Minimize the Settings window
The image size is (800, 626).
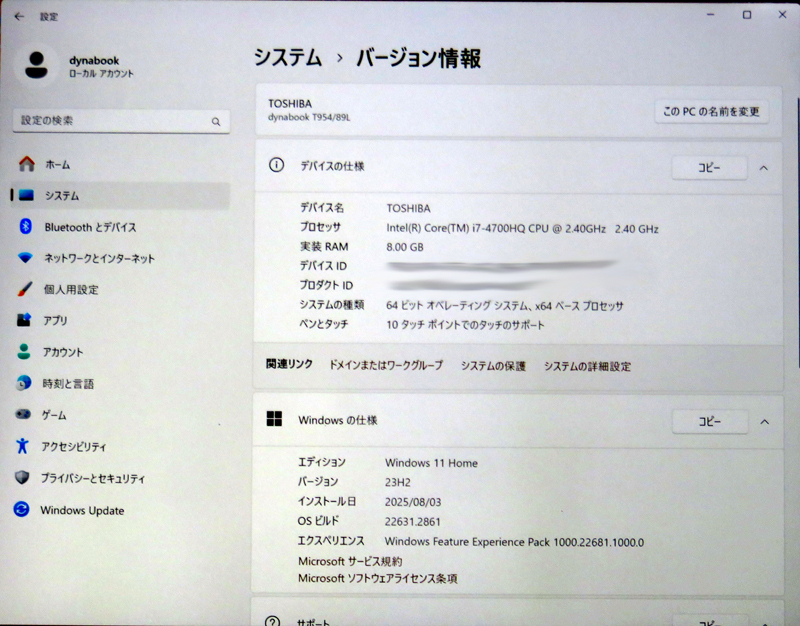pos(710,15)
